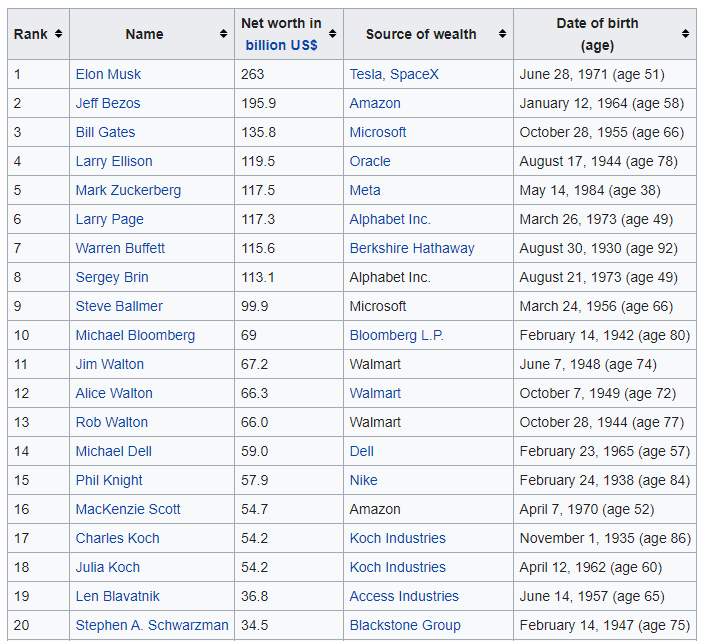This screenshot has width=709, height=641.
Task: Open the Bloomberg L.P. link
Action: tap(397, 335)
